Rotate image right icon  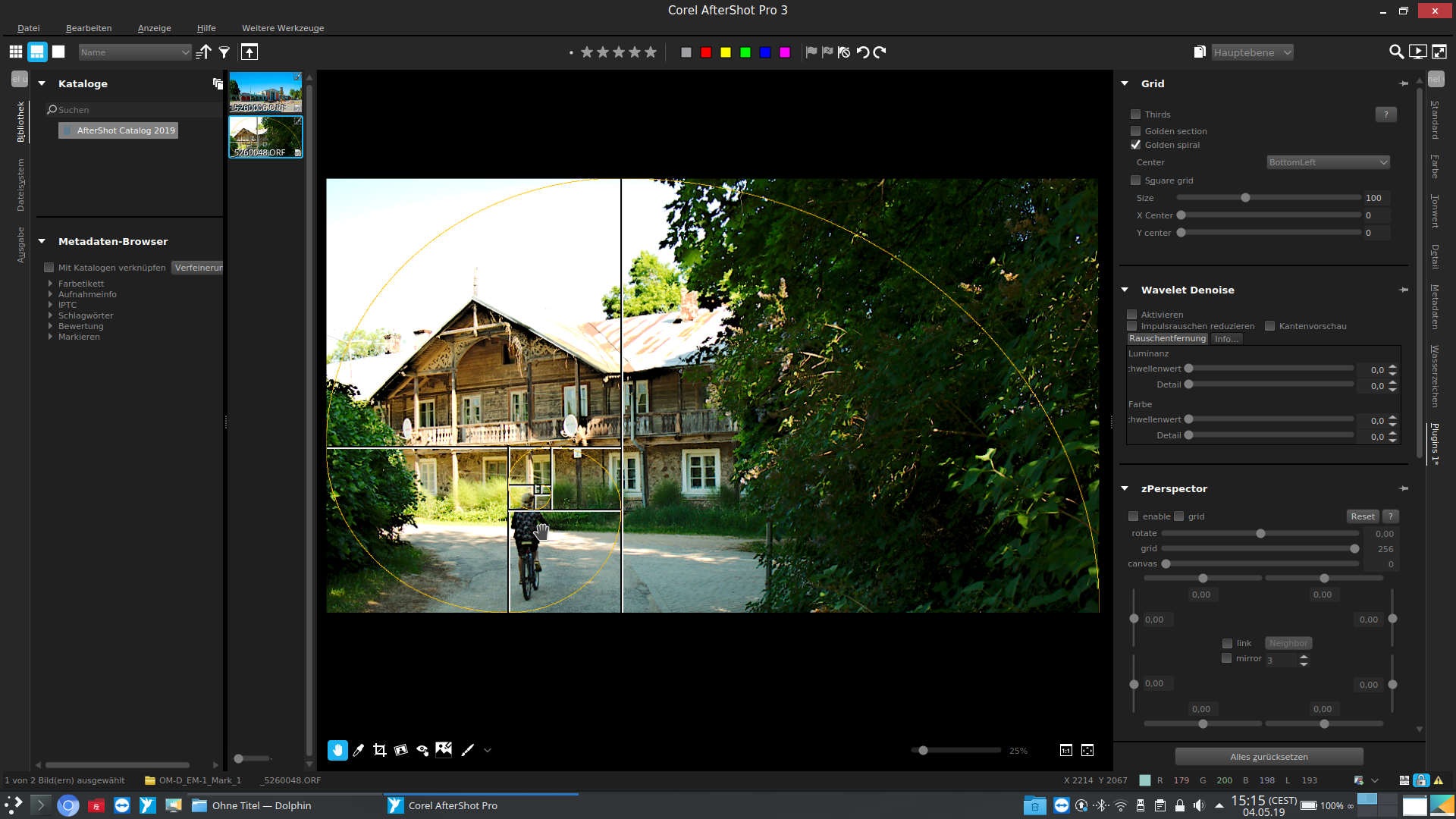pos(880,52)
